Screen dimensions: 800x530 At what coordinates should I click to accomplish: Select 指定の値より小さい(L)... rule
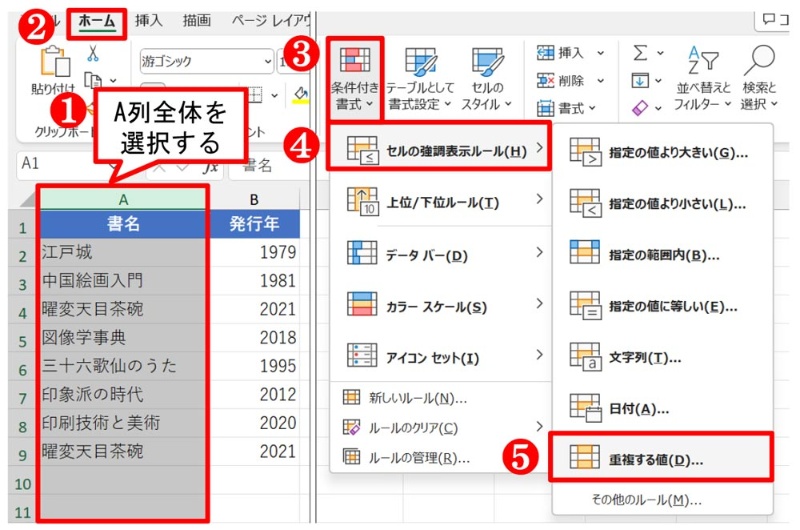click(662, 204)
